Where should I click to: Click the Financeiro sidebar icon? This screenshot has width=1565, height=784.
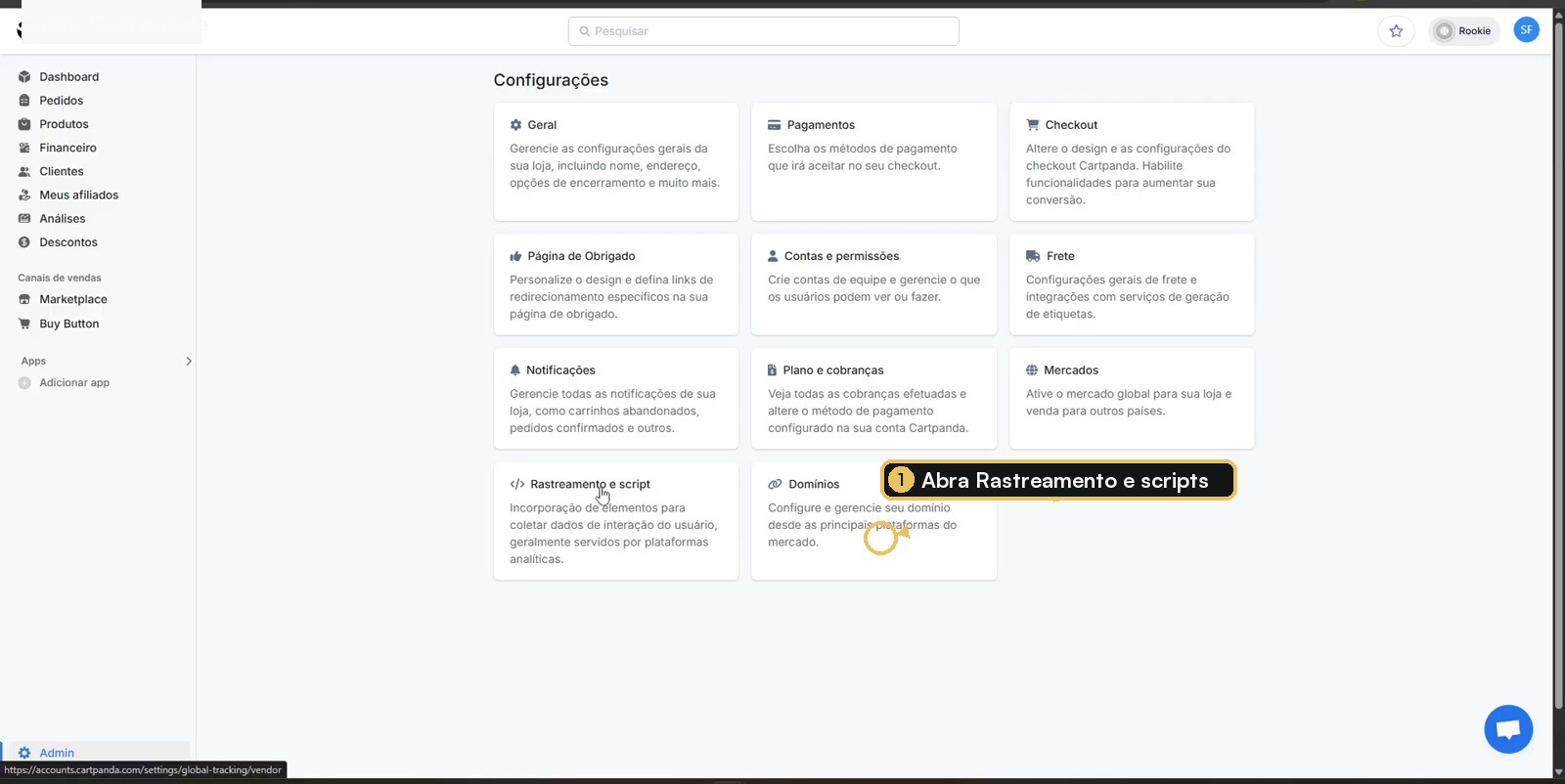coord(24,148)
